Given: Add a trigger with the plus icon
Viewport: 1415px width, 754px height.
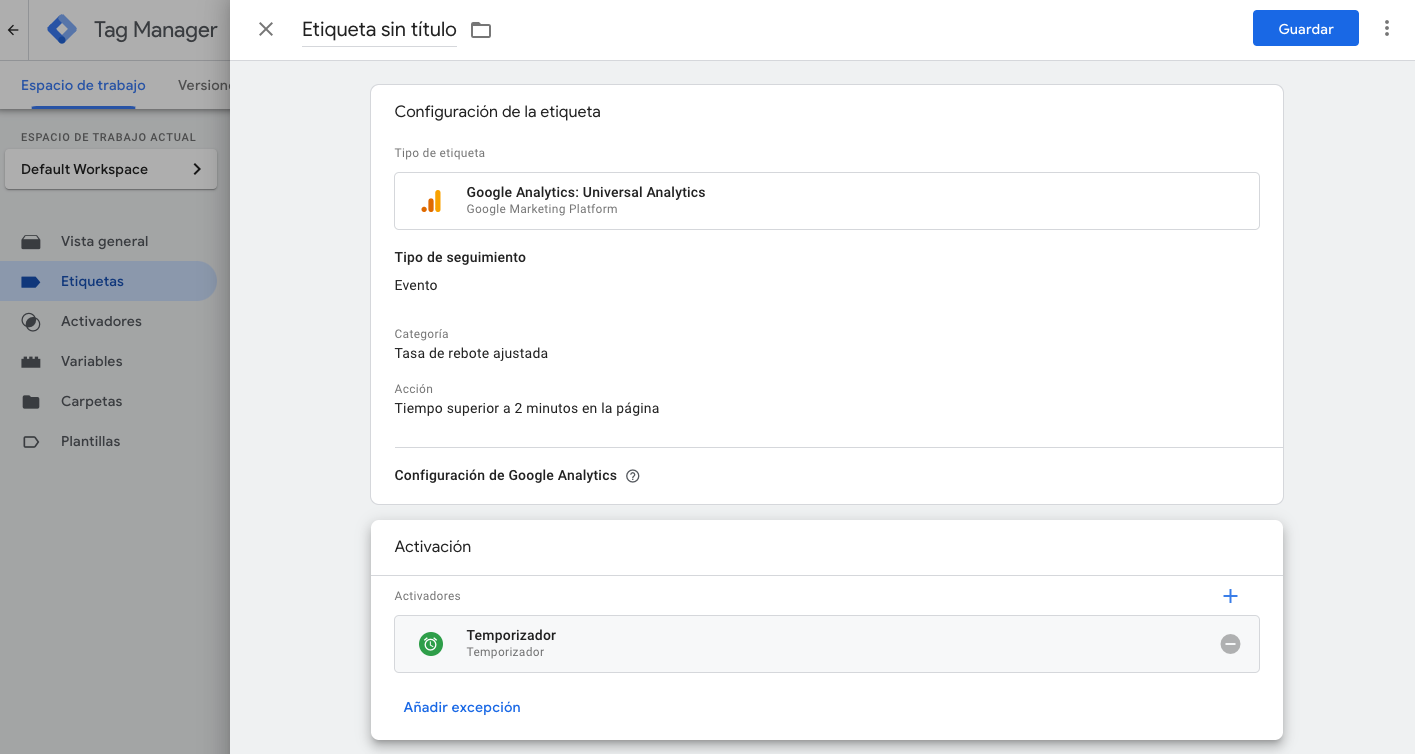Looking at the screenshot, I should [1230, 596].
